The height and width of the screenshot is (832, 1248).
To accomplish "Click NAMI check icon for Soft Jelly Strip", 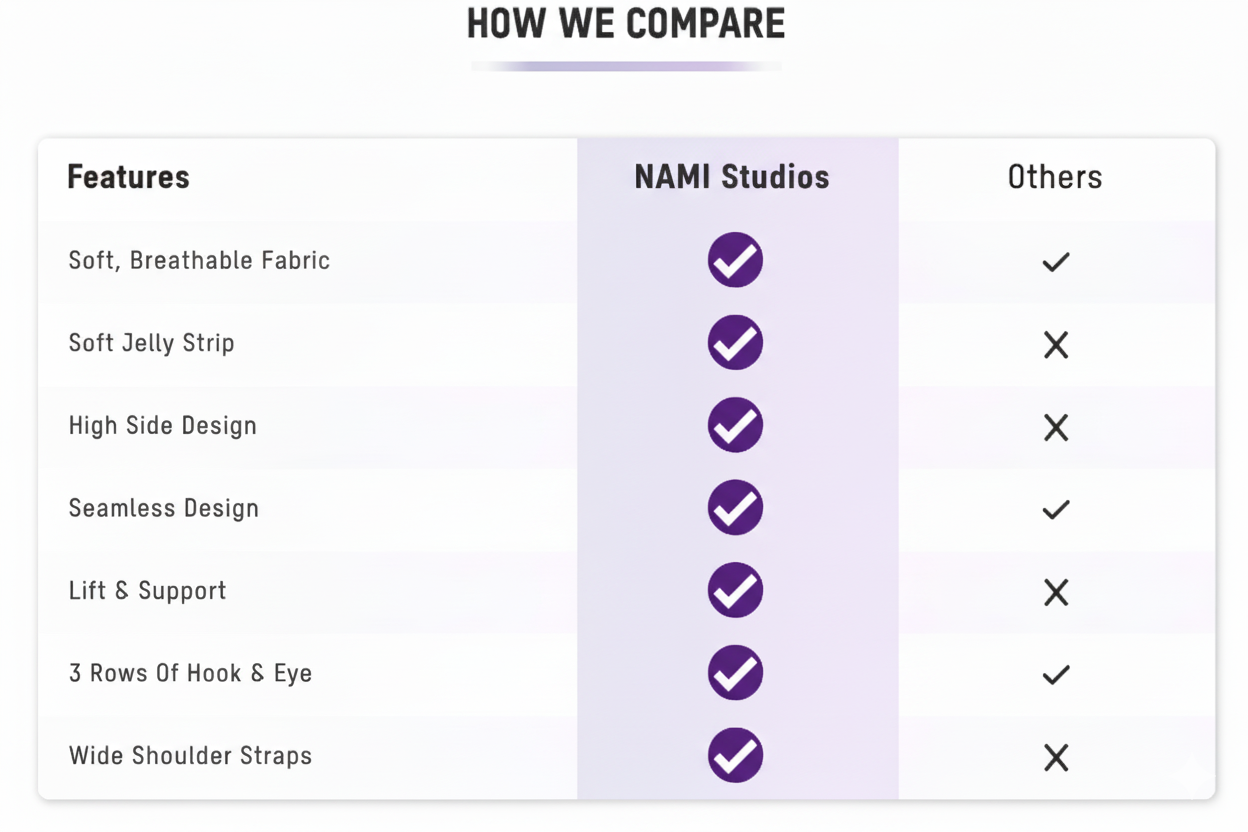I will 735,343.
